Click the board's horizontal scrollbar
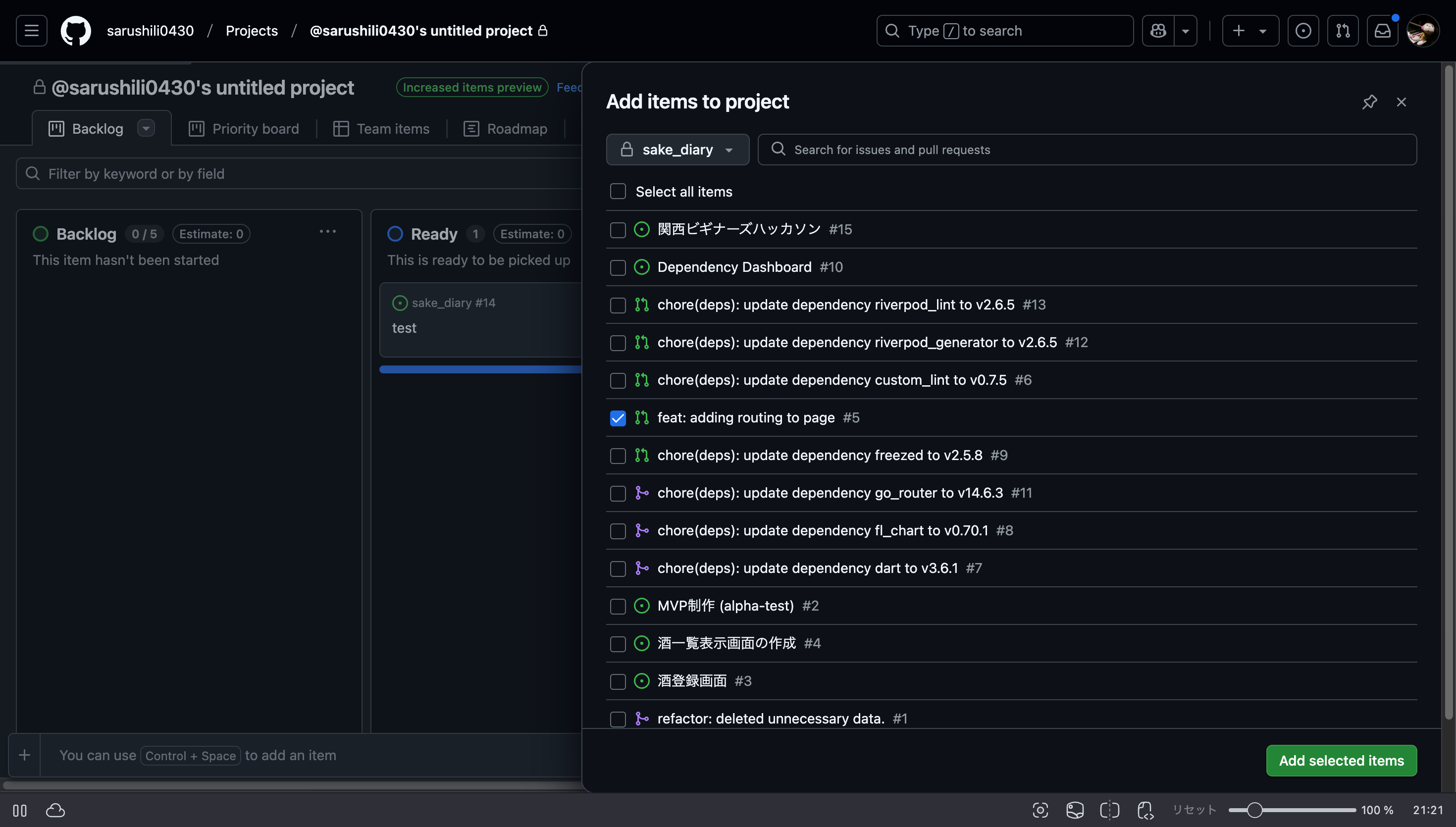This screenshot has height=827, width=1456. 293,785
